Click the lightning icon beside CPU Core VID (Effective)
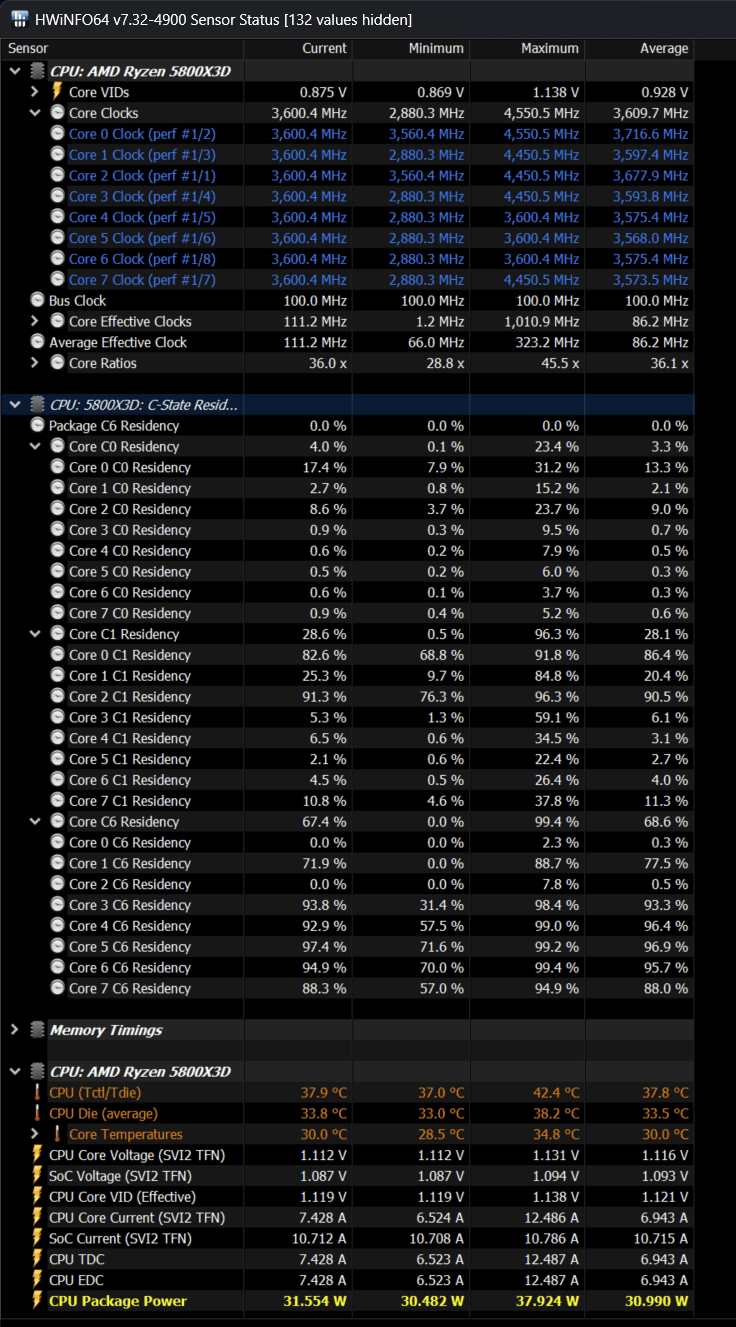 click(37, 1197)
